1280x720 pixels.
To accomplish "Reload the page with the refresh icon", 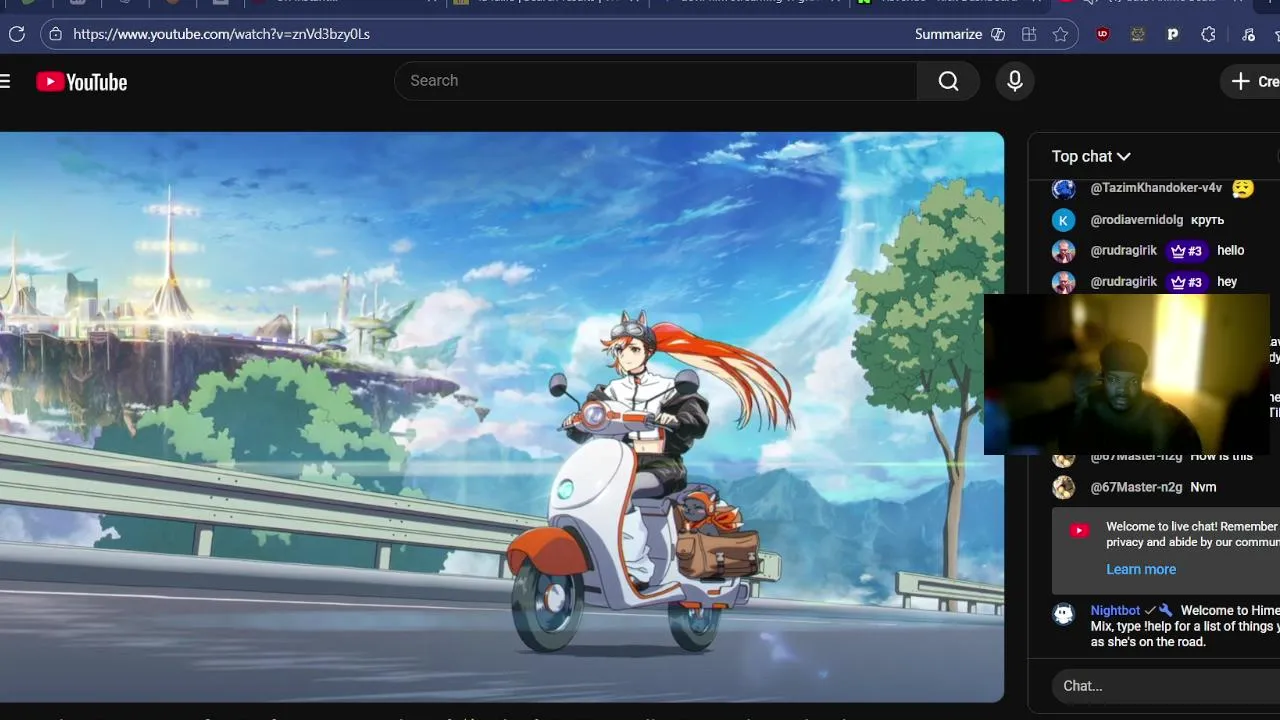I will (16, 34).
